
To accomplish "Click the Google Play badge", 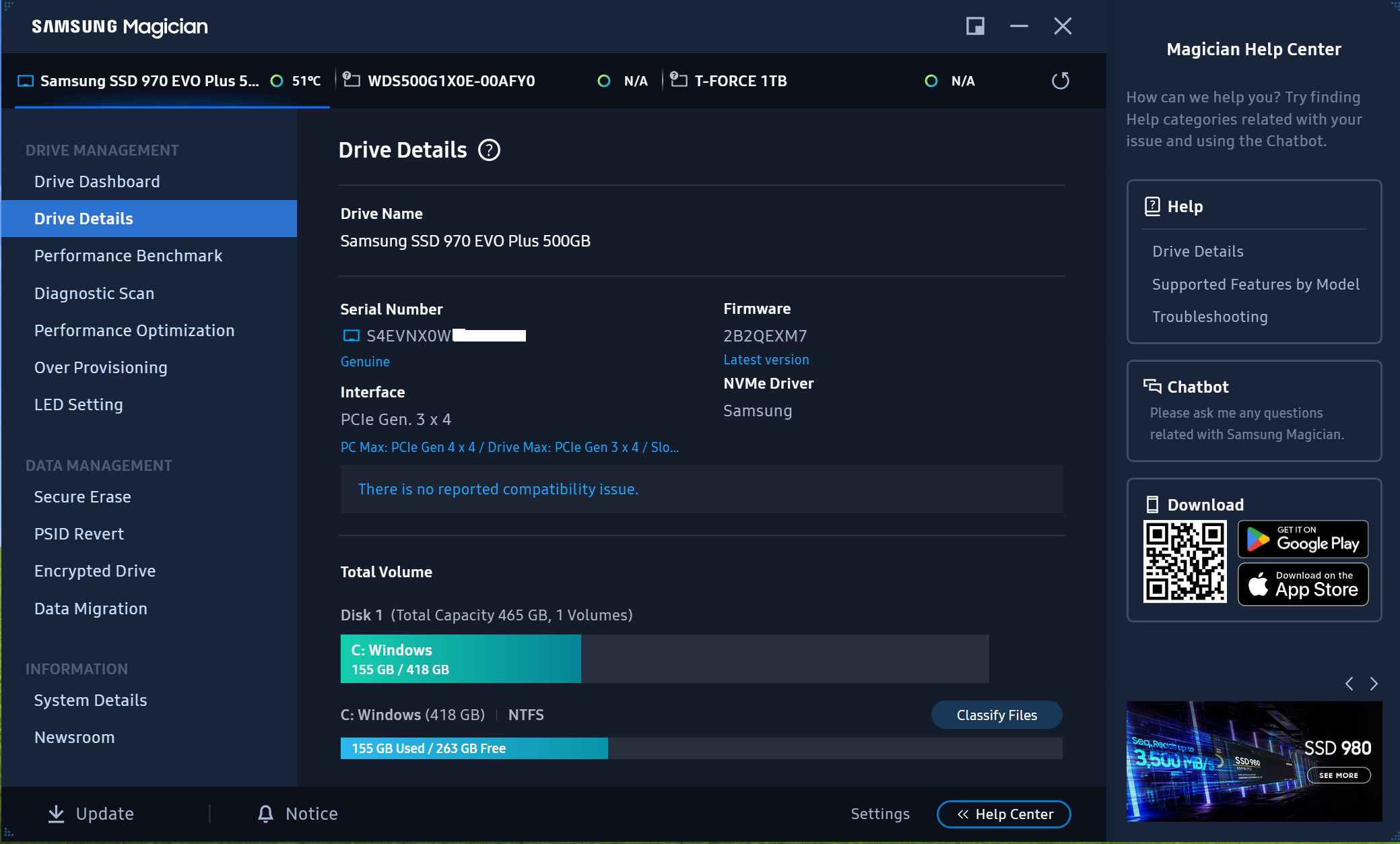I will point(1303,540).
